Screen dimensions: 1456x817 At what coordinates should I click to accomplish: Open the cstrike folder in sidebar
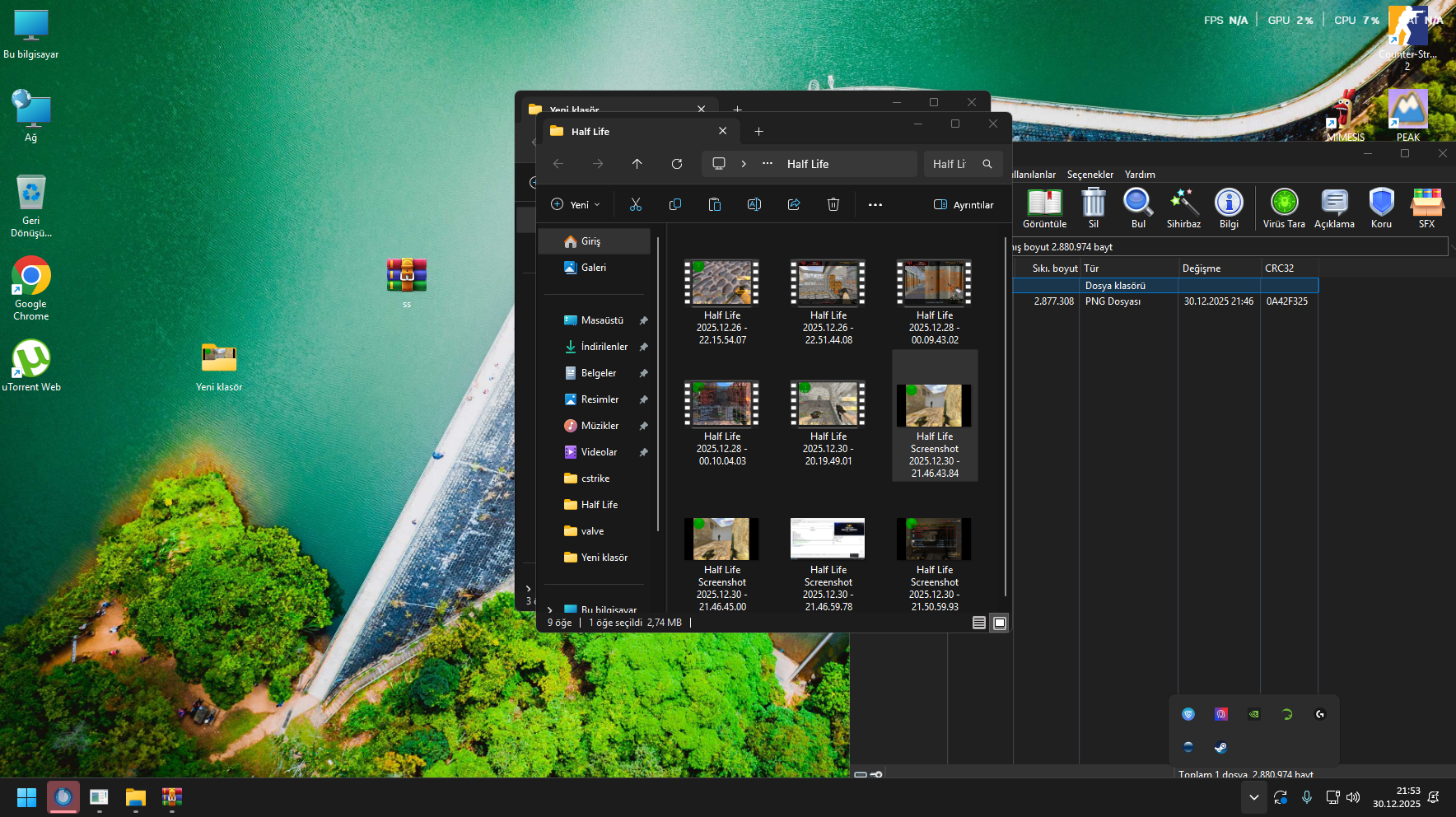click(595, 479)
